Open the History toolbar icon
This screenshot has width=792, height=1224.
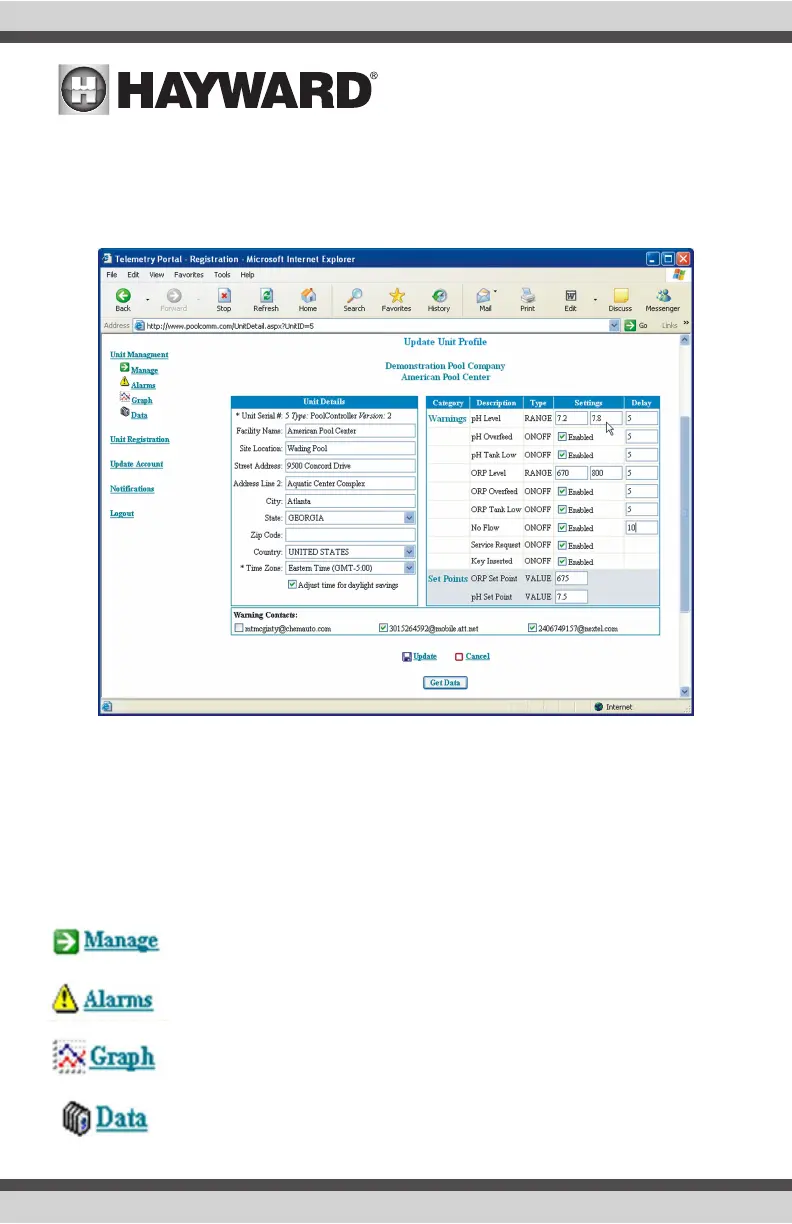[x=439, y=295]
